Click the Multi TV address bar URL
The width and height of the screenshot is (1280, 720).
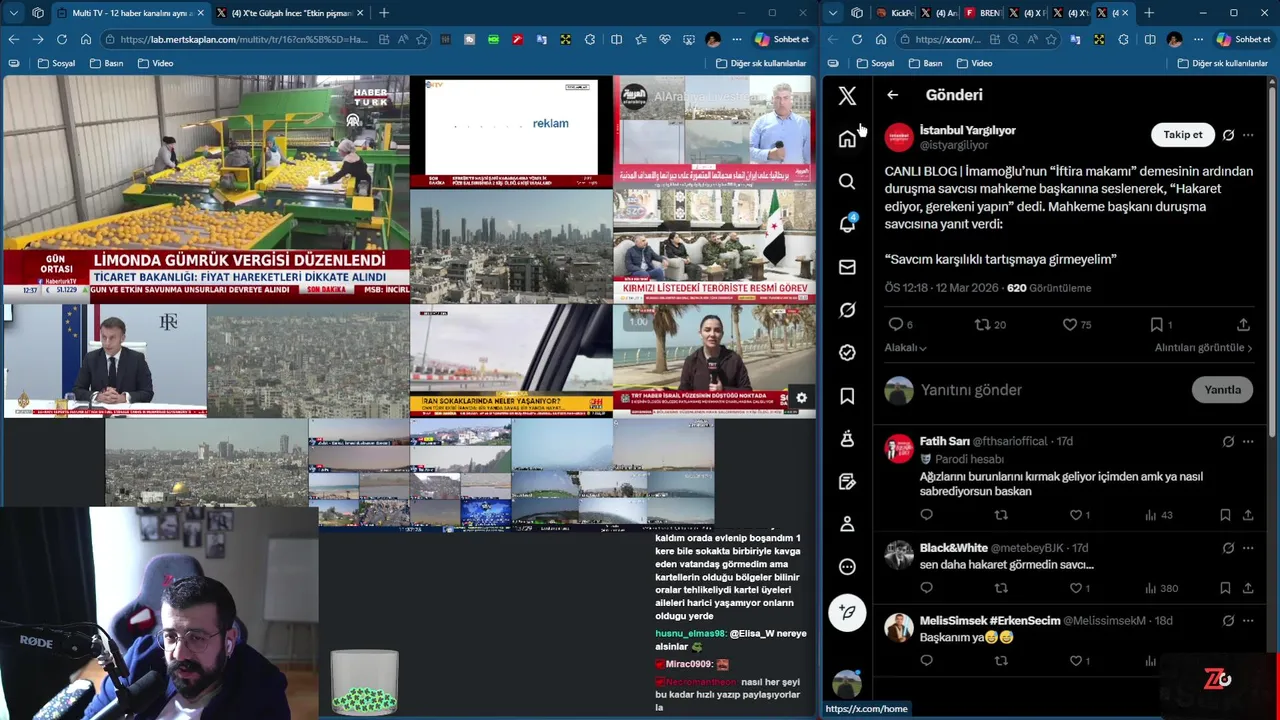(244, 39)
